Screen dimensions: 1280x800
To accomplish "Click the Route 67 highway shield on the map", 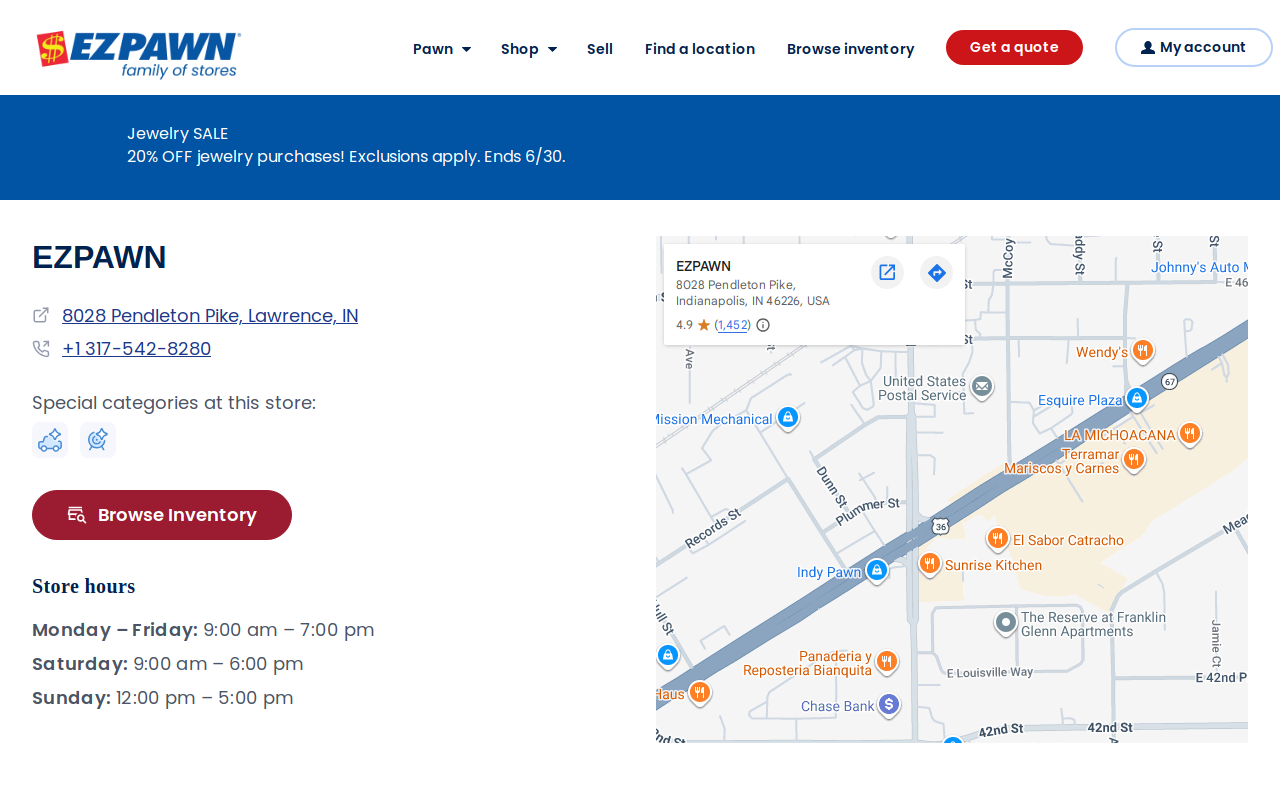I will coord(1170,381).
